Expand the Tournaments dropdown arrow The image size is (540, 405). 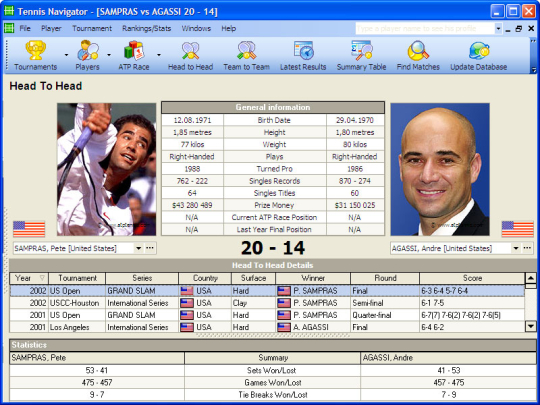coord(66,55)
